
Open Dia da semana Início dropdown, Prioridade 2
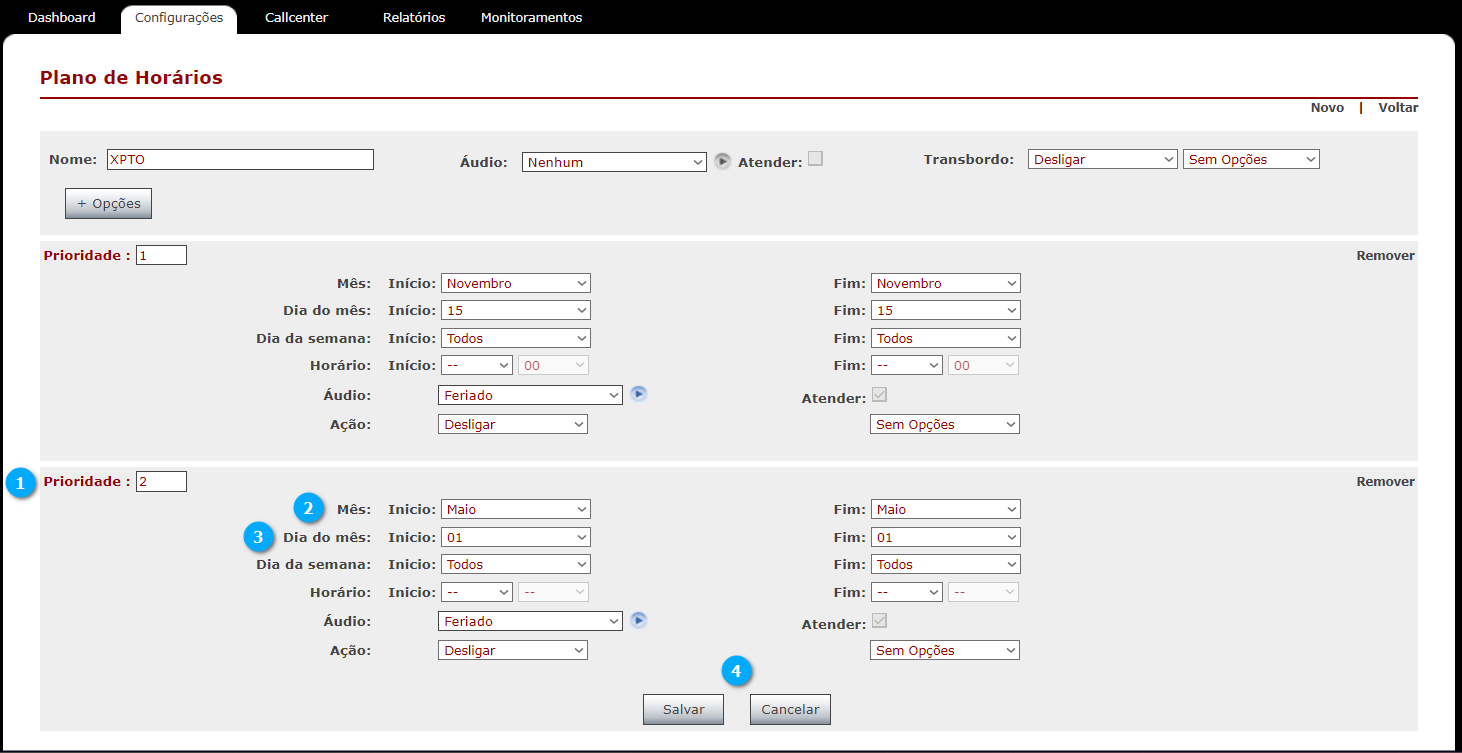tap(516, 564)
